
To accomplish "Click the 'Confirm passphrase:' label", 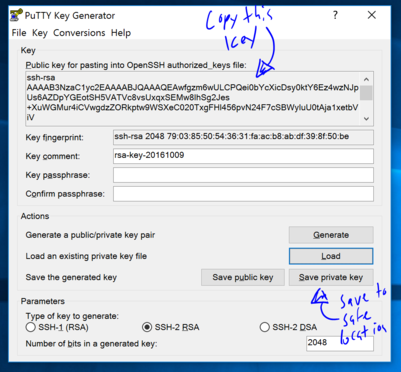I will coord(65,194).
